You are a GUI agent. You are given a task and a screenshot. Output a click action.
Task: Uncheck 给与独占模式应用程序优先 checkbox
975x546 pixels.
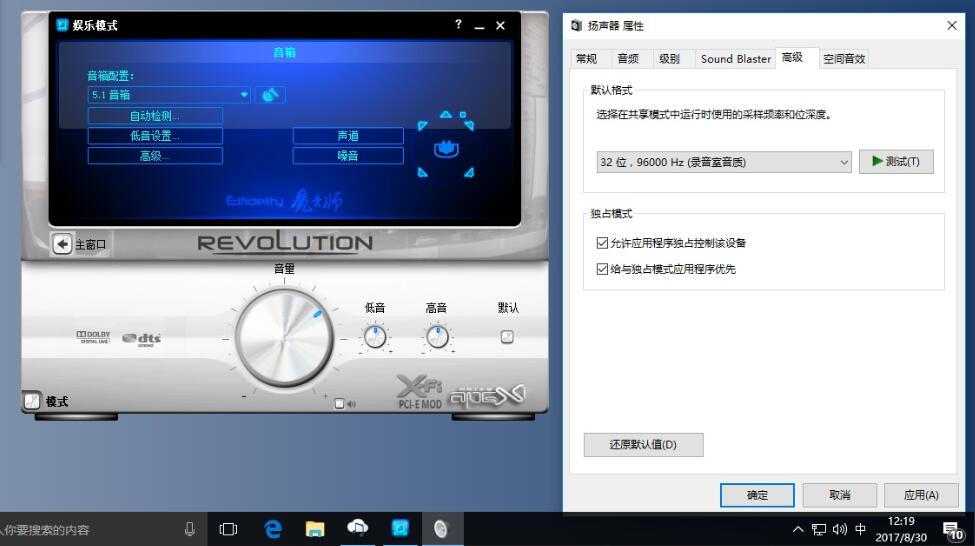coord(602,269)
